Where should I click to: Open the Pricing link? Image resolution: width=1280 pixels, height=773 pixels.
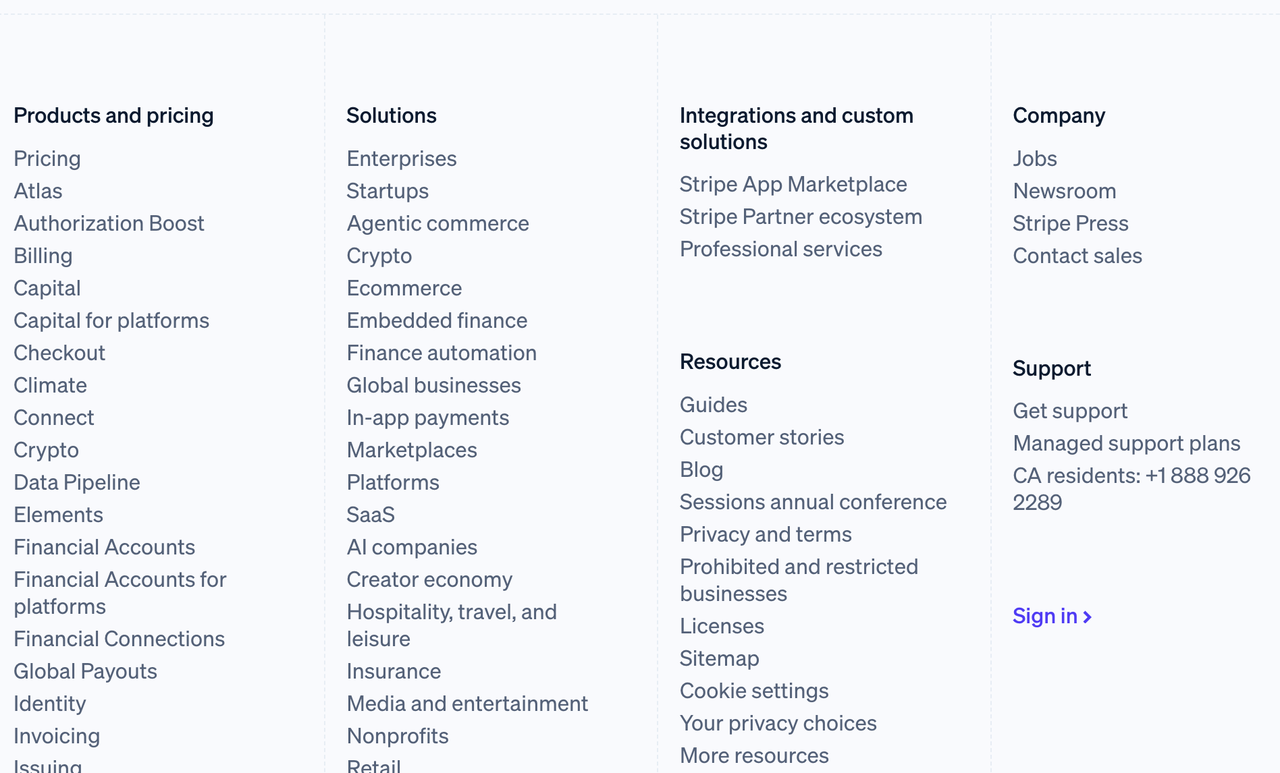pos(47,158)
